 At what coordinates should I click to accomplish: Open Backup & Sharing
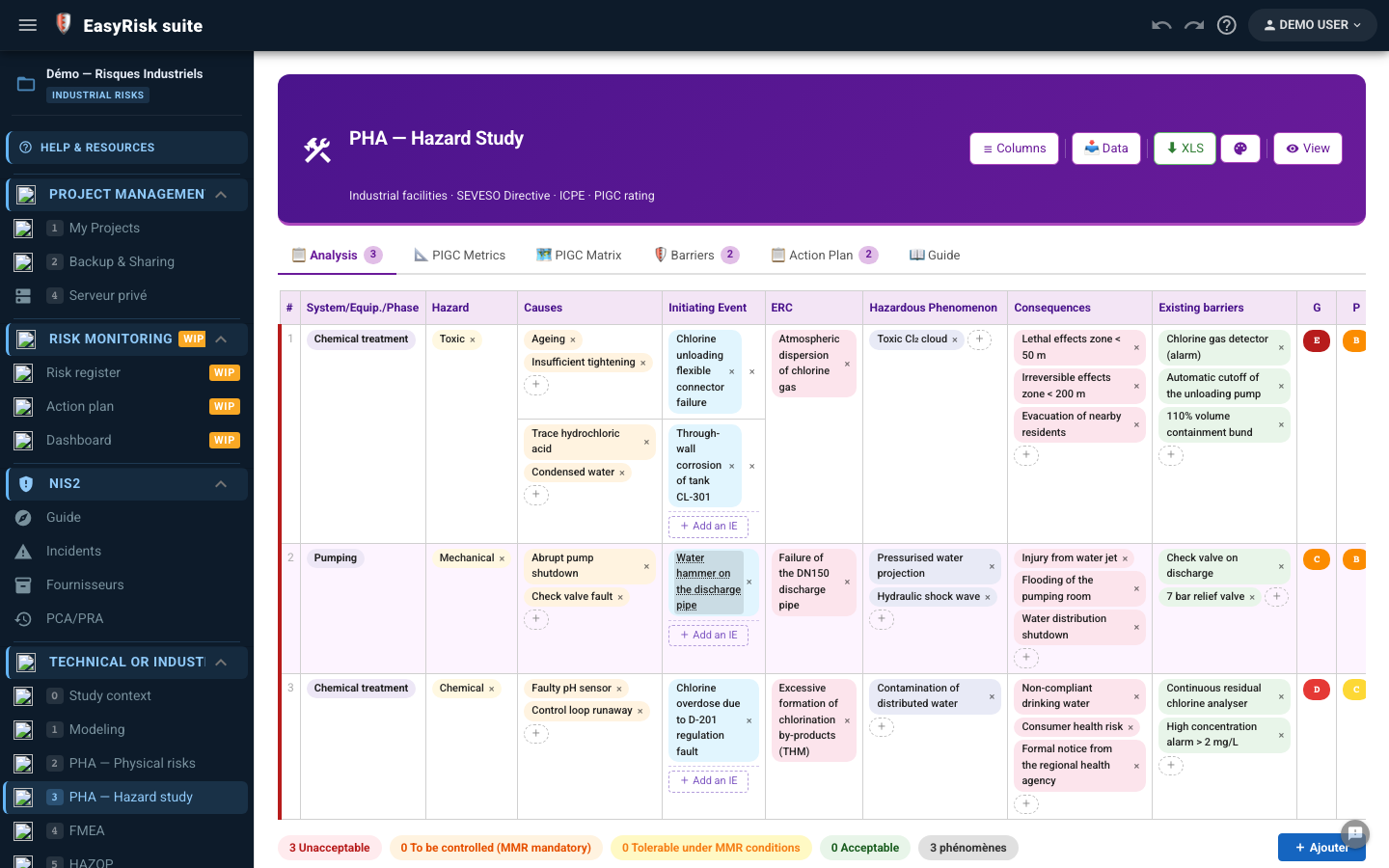click(x=127, y=262)
